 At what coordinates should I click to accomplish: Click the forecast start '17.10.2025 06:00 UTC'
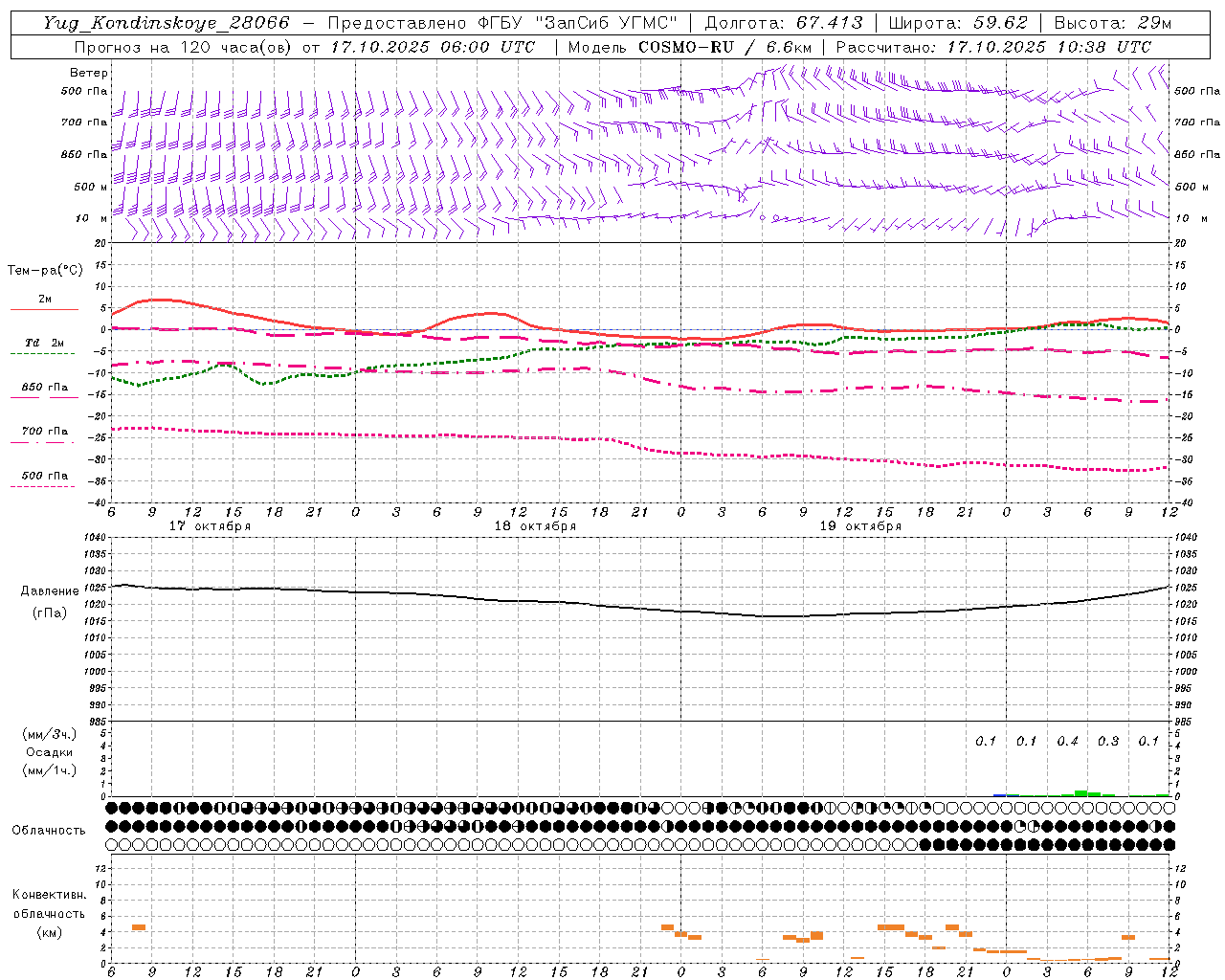(x=433, y=47)
